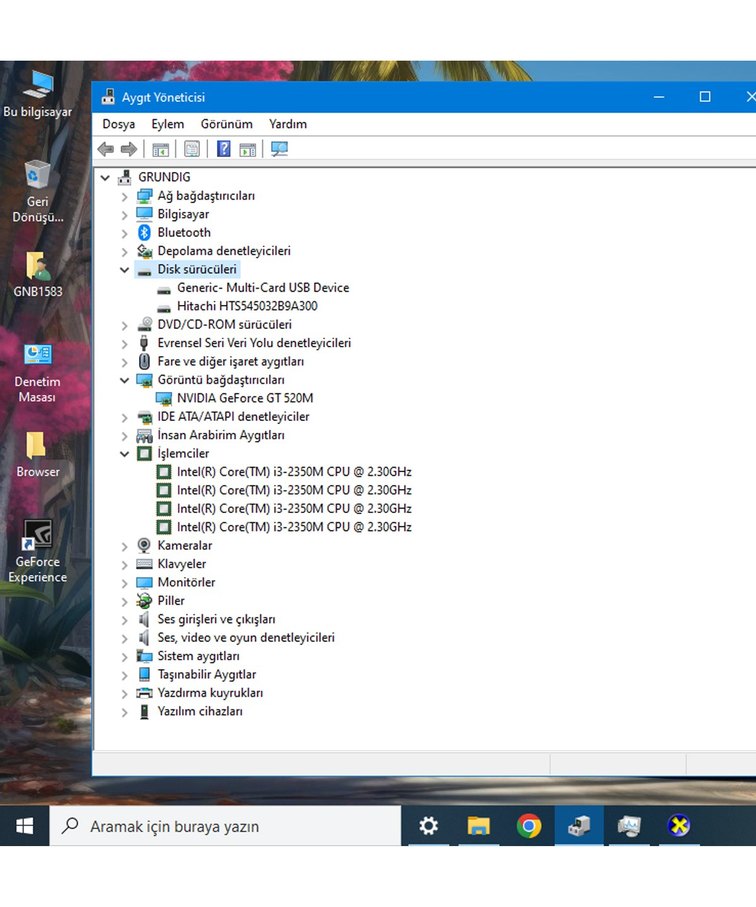Viewport: 756px width, 907px height.
Task: Click the scan for hardware changes icon
Action: 279,149
